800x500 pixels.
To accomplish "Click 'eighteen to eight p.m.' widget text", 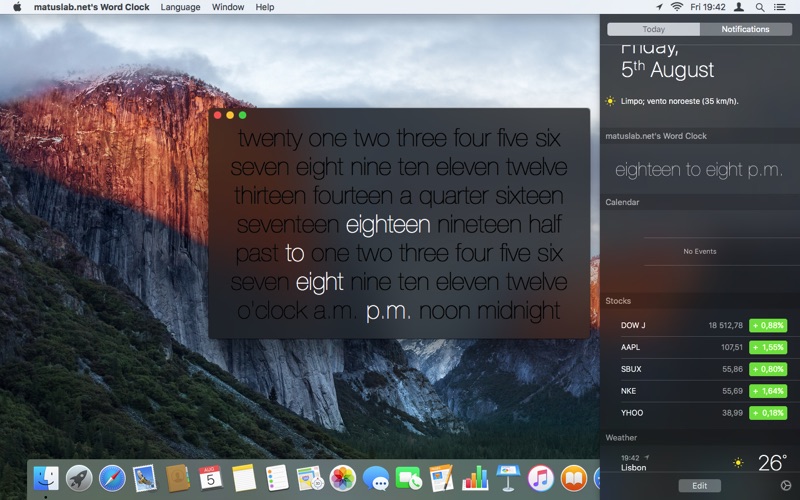I will pyautogui.click(x=698, y=169).
